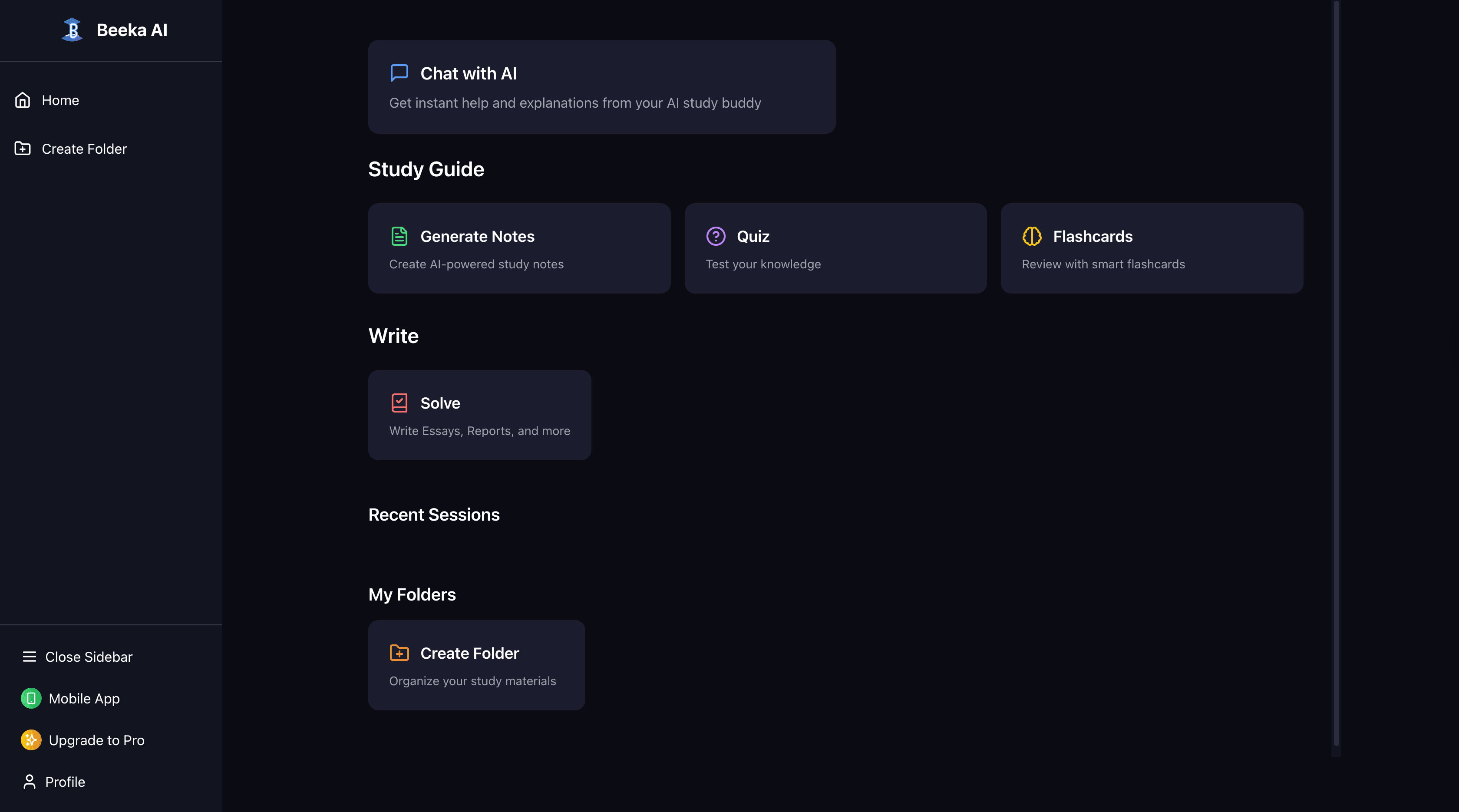Image resolution: width=1459 pixels, height=812 pixels.
Task: Open the Quiz card to test knowledge
Action: click(x=835, y=248)
